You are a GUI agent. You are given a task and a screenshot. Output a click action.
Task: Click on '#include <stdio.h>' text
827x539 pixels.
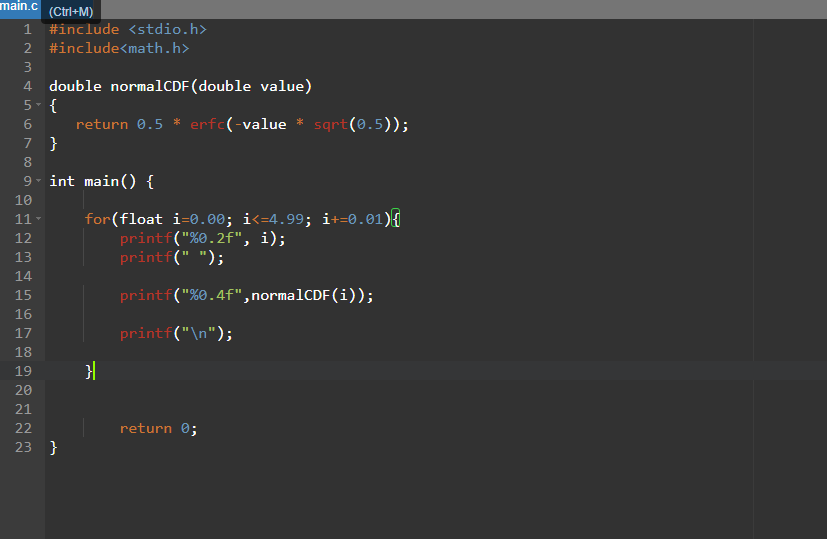pos(128,30)
